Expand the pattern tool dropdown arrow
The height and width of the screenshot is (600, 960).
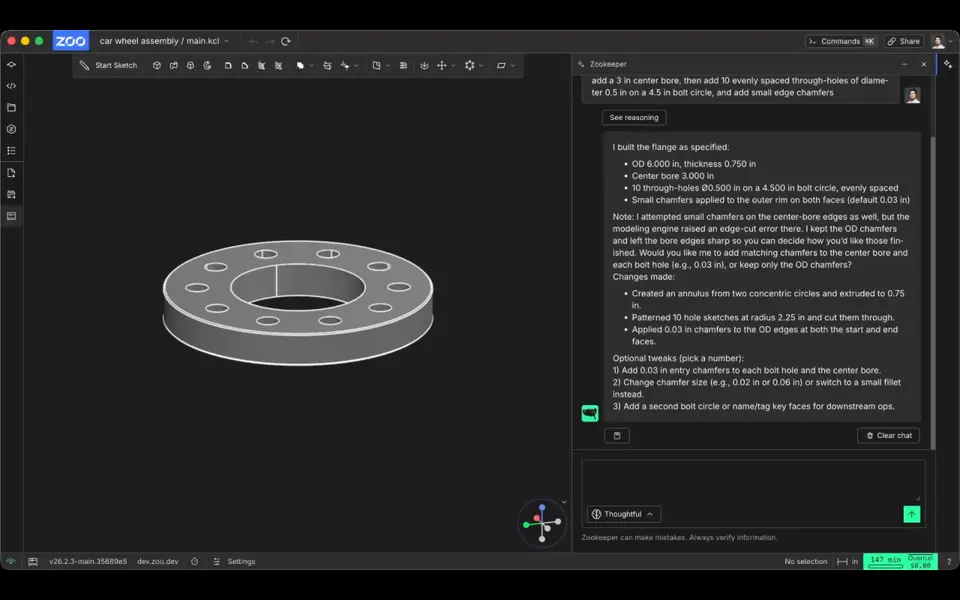tap(481, 66)
